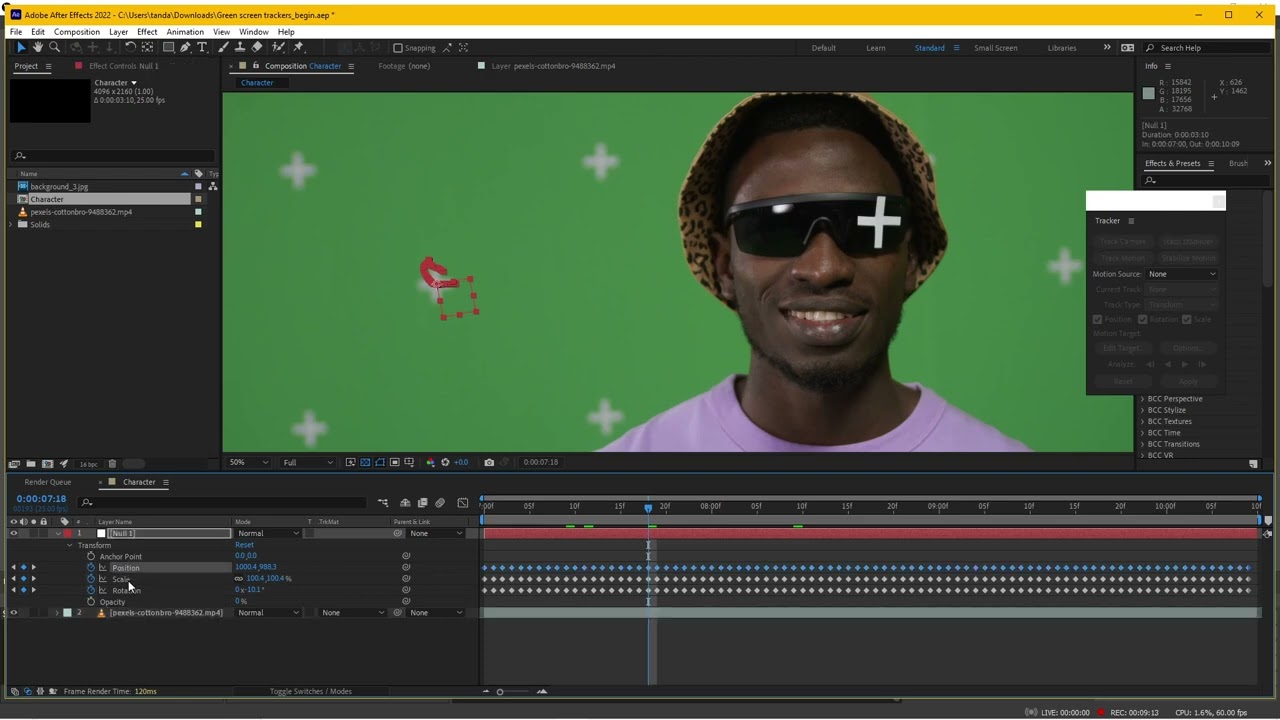
Task: Select the Horizontal Type tool
Action: (x=202, y=47)
